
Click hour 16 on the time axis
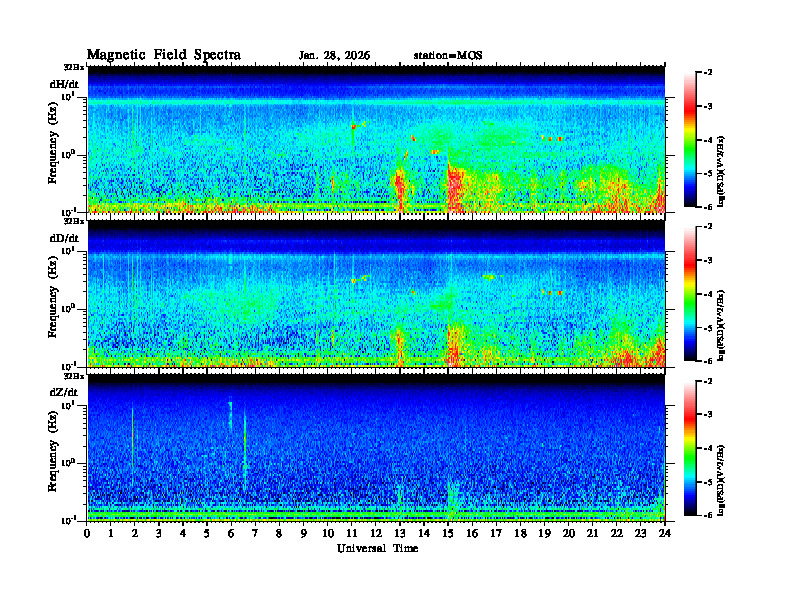(472, 534)
